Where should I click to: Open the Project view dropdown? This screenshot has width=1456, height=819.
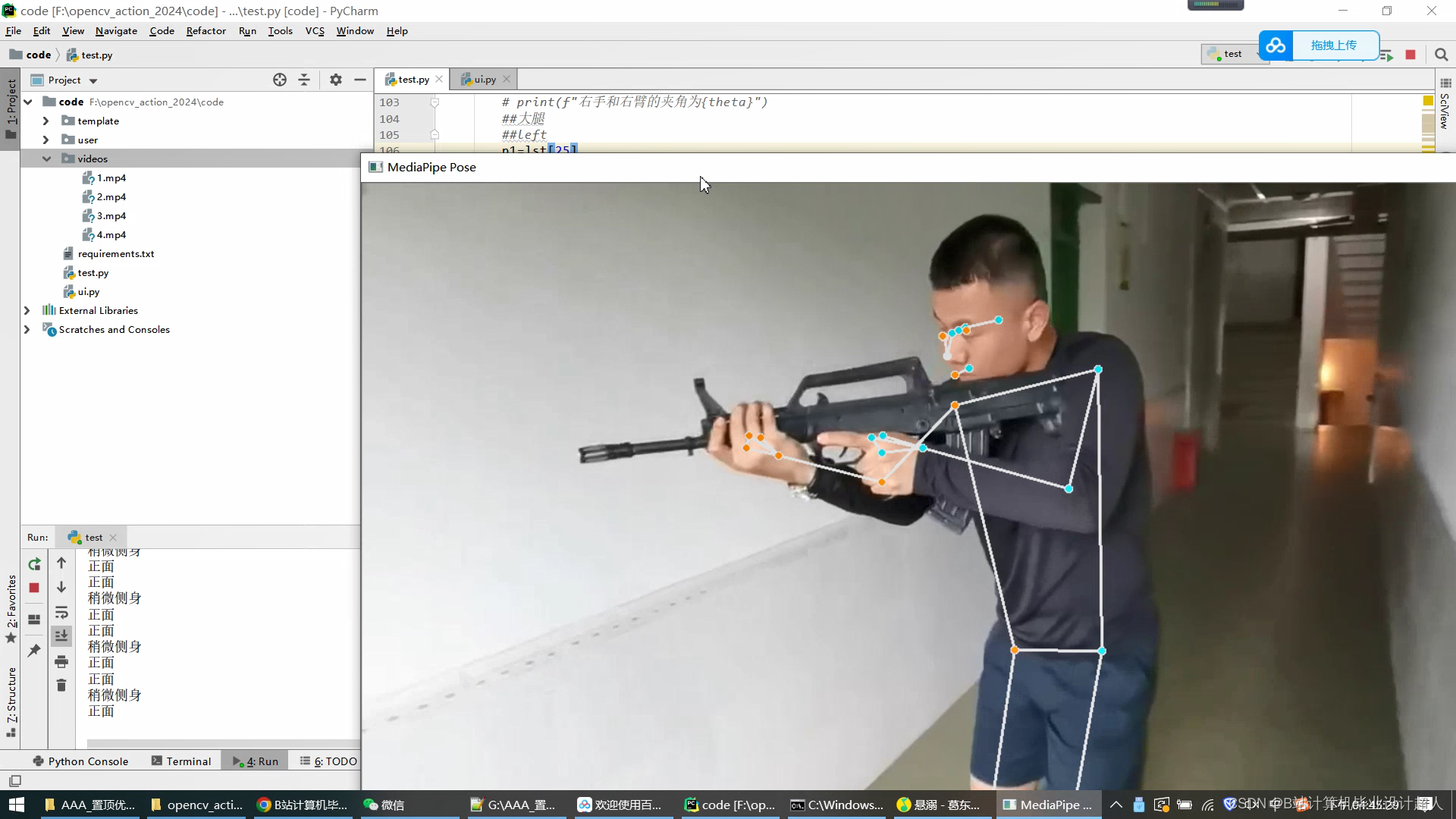pyautogui.click(x=93, y=80)
